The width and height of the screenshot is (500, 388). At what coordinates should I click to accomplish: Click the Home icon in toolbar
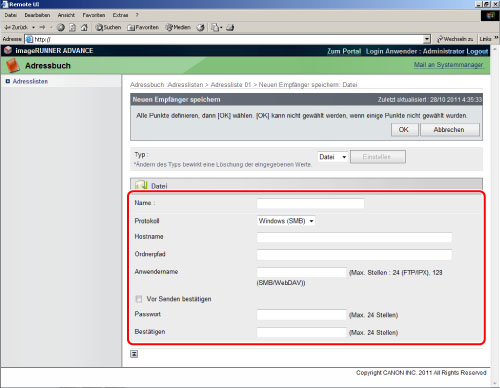coord(84,28)
